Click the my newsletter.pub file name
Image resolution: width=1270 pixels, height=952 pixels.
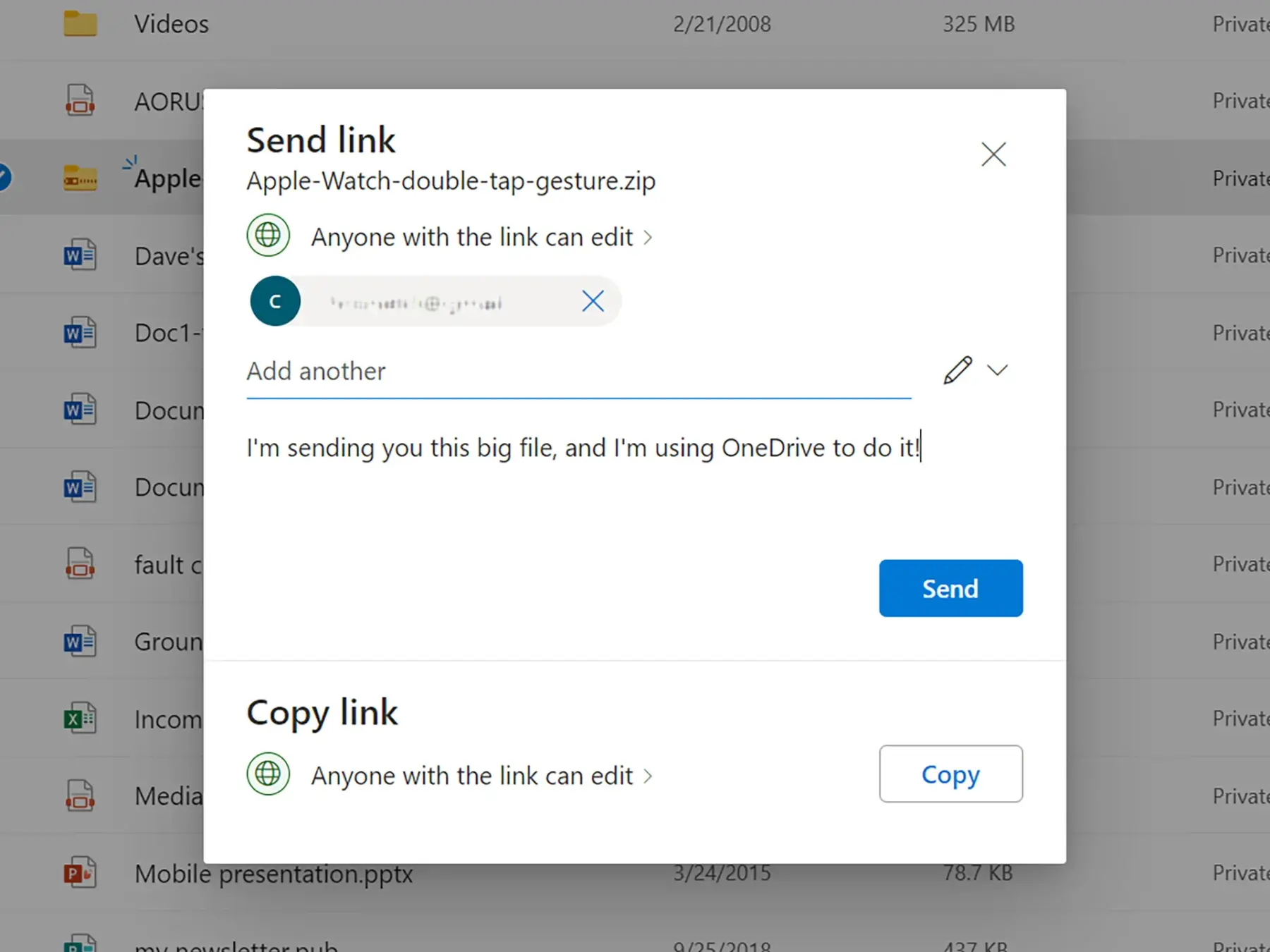point(236,945)
